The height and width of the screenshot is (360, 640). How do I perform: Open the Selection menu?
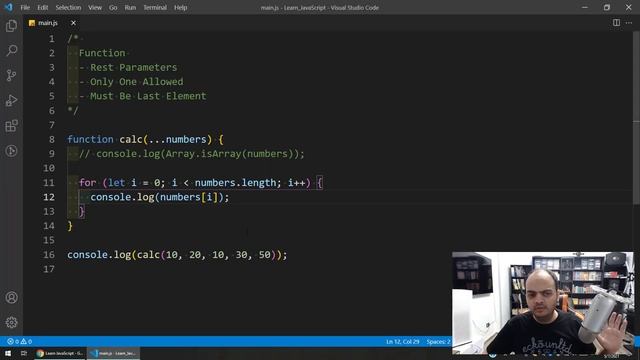tap(68, 7)
